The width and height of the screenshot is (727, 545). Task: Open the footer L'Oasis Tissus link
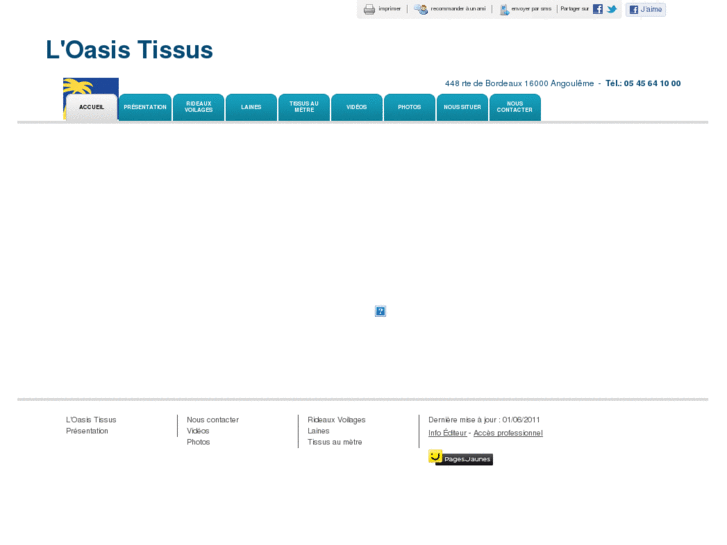(x=91, y=420)
